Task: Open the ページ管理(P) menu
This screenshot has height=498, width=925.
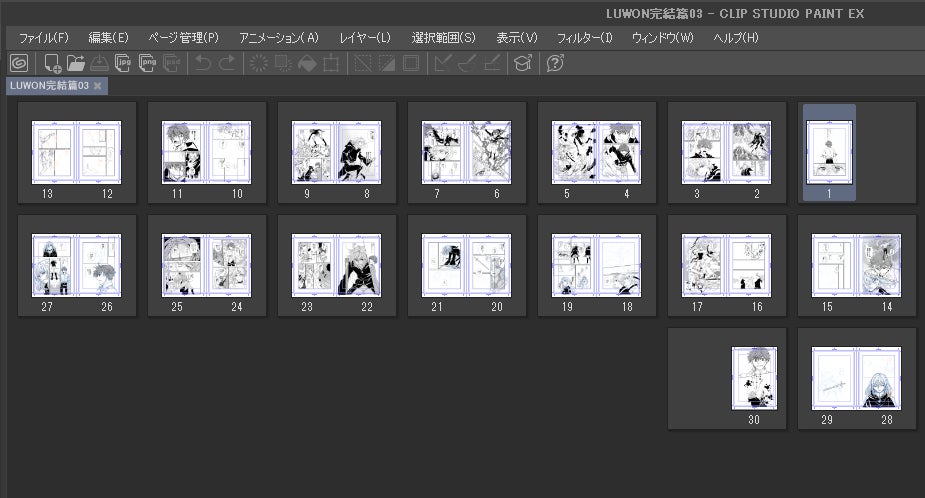Action: tap(183, 38)
